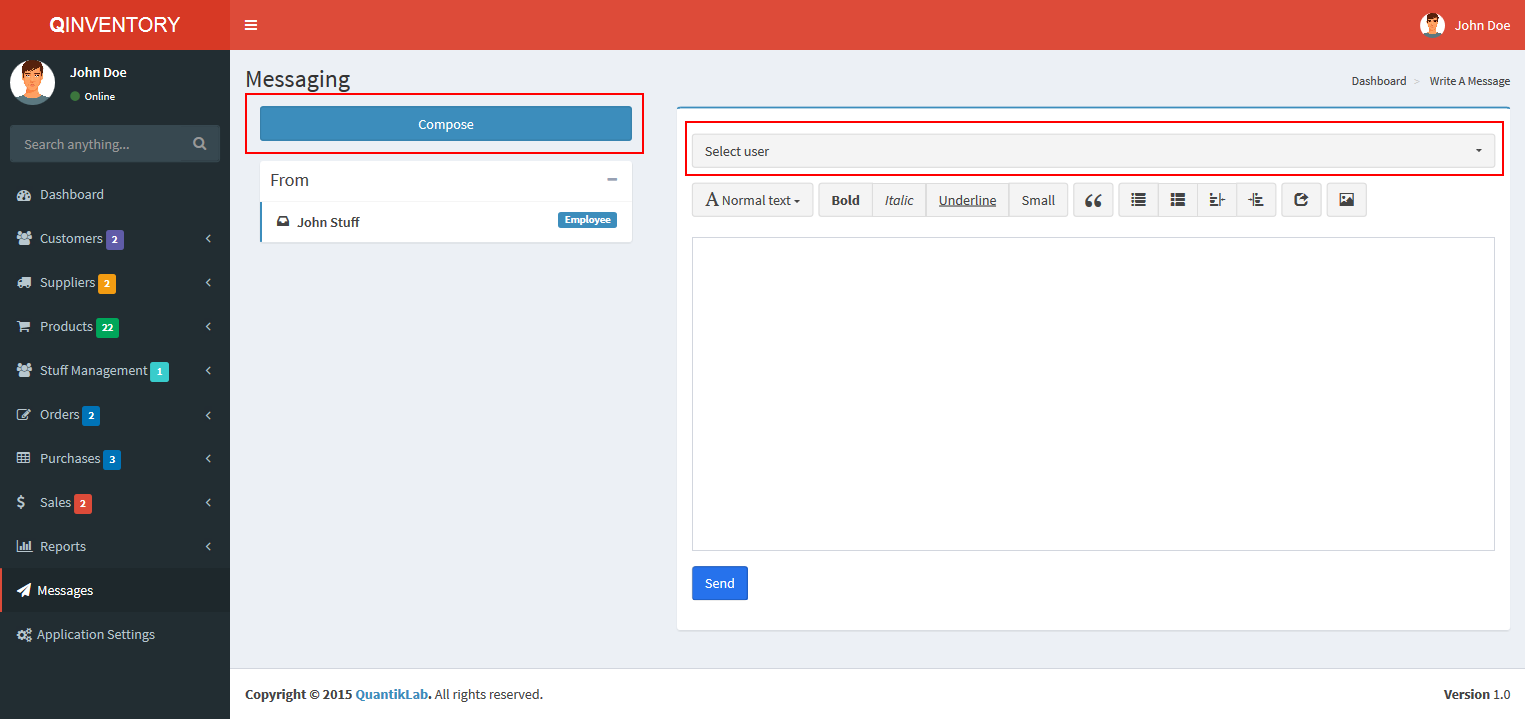1525x719 pixels.
Task: Click the outdent icon
Action: pyautogui.click(x=1217, y=200)
